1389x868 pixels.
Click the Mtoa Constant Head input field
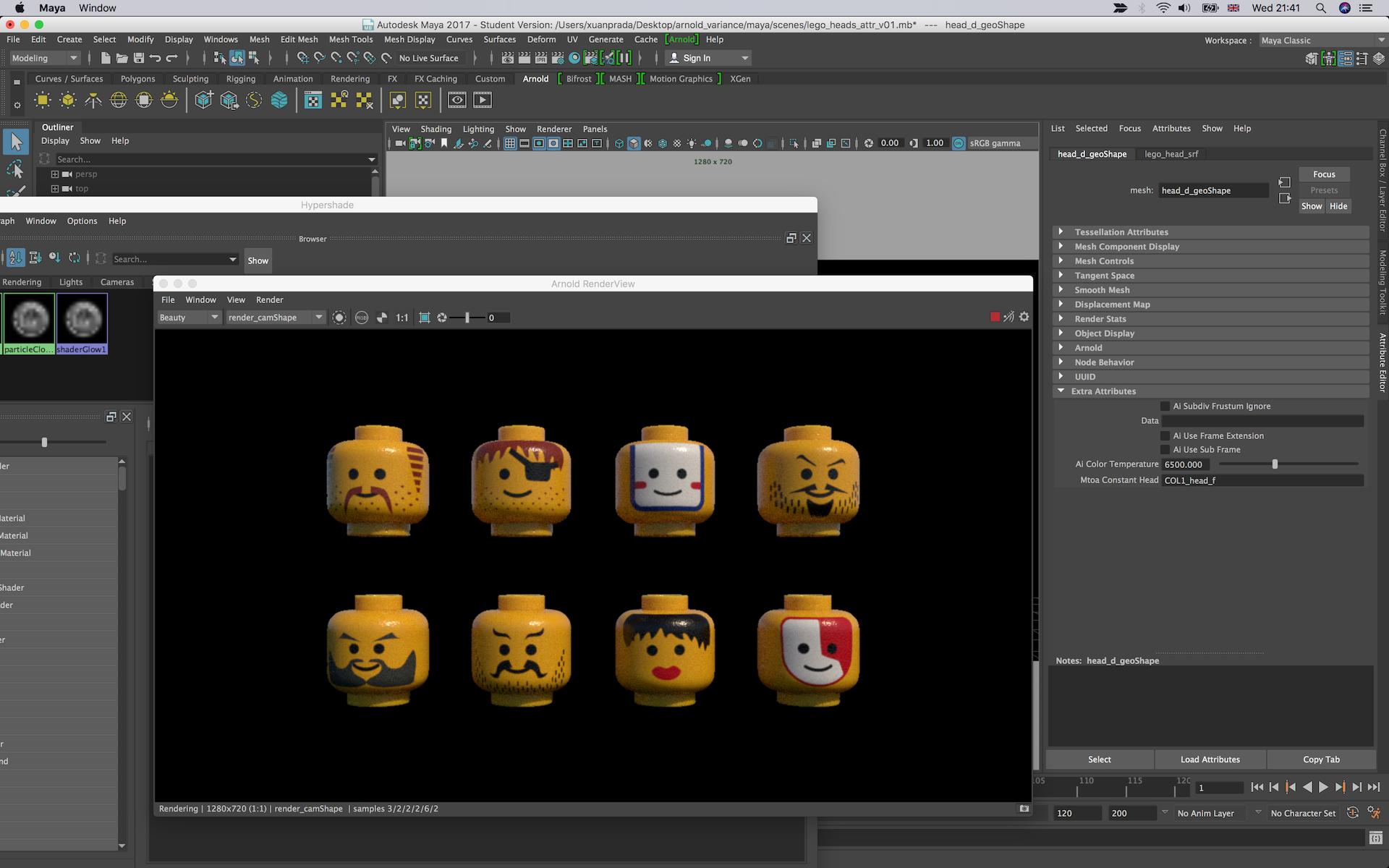[1262, 480]
